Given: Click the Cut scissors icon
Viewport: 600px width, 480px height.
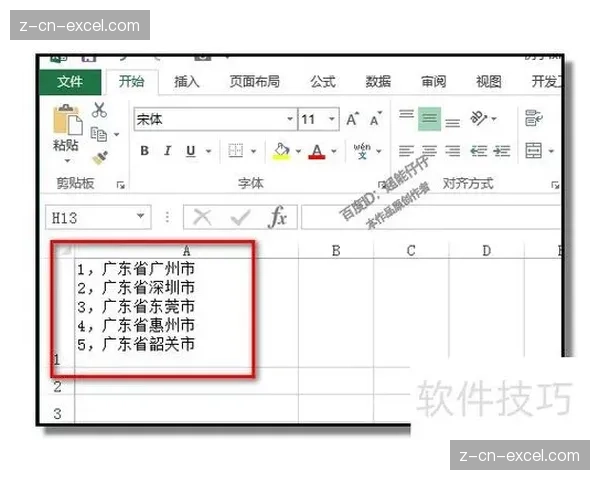Looking at the screenshot, I should (99, 110).
